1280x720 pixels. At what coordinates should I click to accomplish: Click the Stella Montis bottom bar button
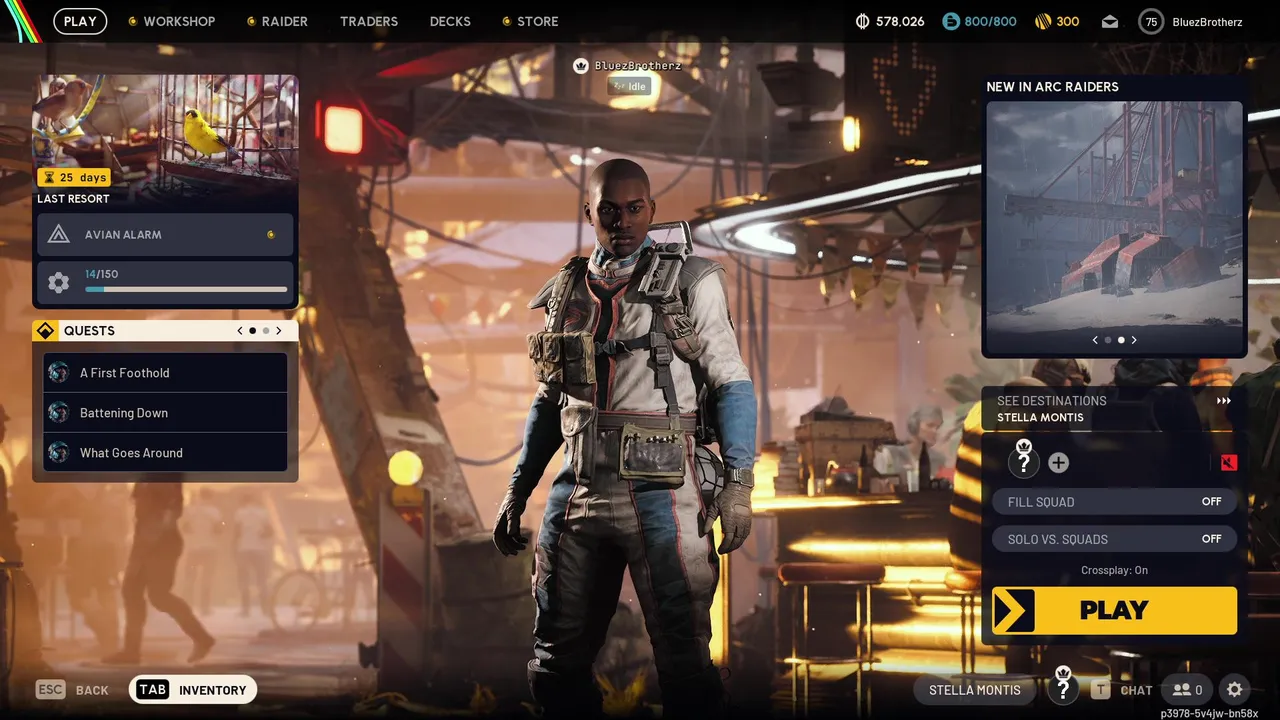point(975,689)
